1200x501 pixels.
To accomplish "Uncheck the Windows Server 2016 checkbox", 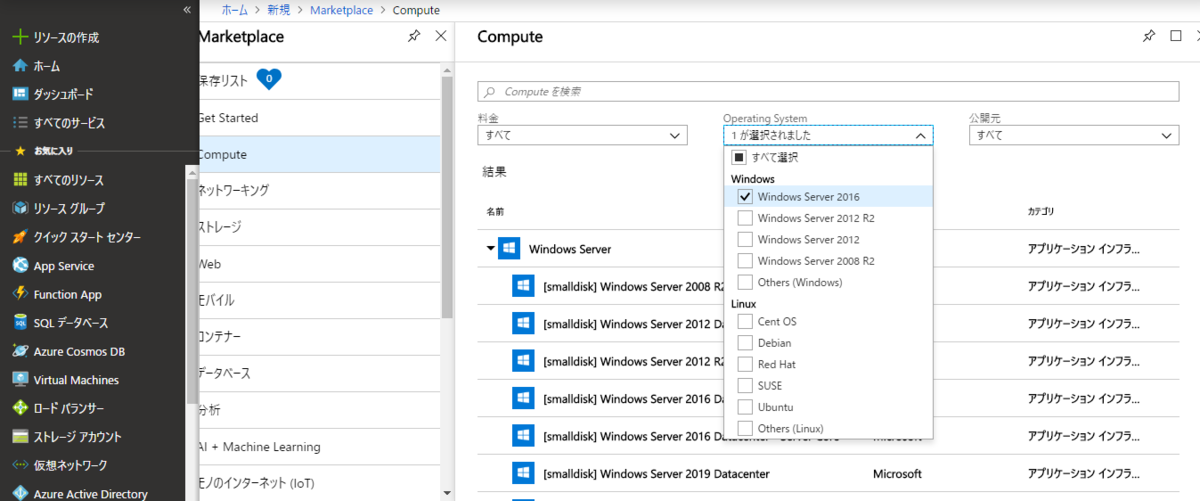I will [x=744, y=197].
